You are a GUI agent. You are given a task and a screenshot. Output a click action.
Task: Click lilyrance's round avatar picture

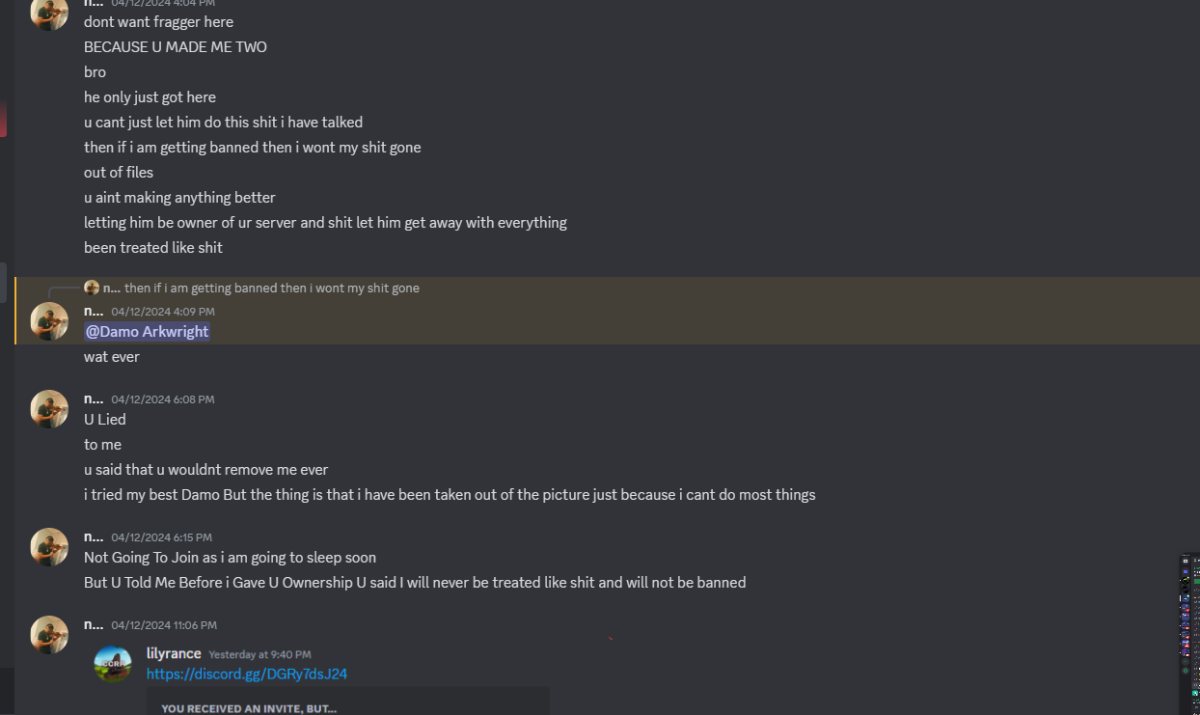tap(113, 664)
